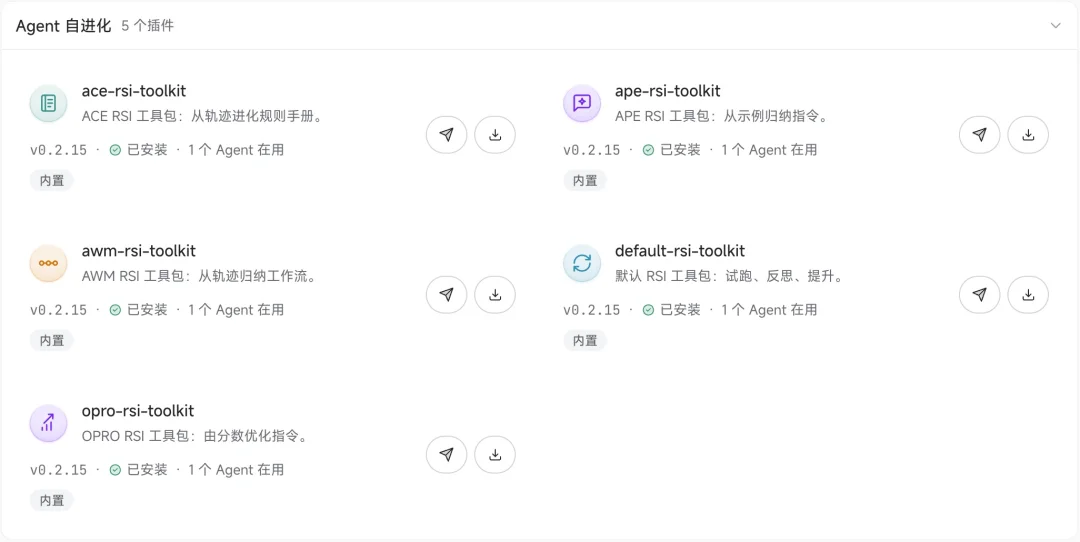Click the send icon for awm-rsi-toolkit
The image size is (1080, 542).
tap(446, 295)
